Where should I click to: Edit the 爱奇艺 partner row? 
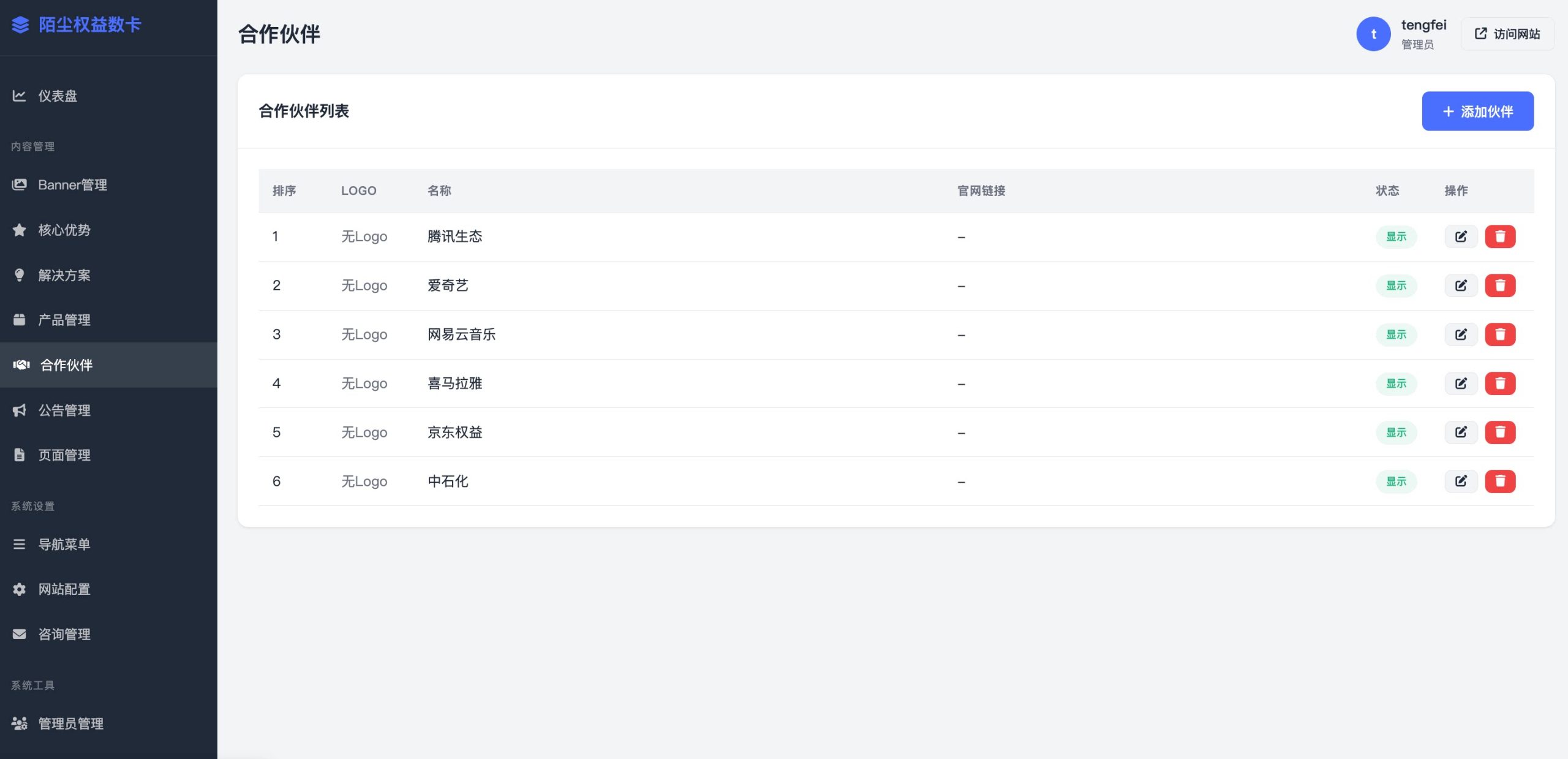(1461, 285)
